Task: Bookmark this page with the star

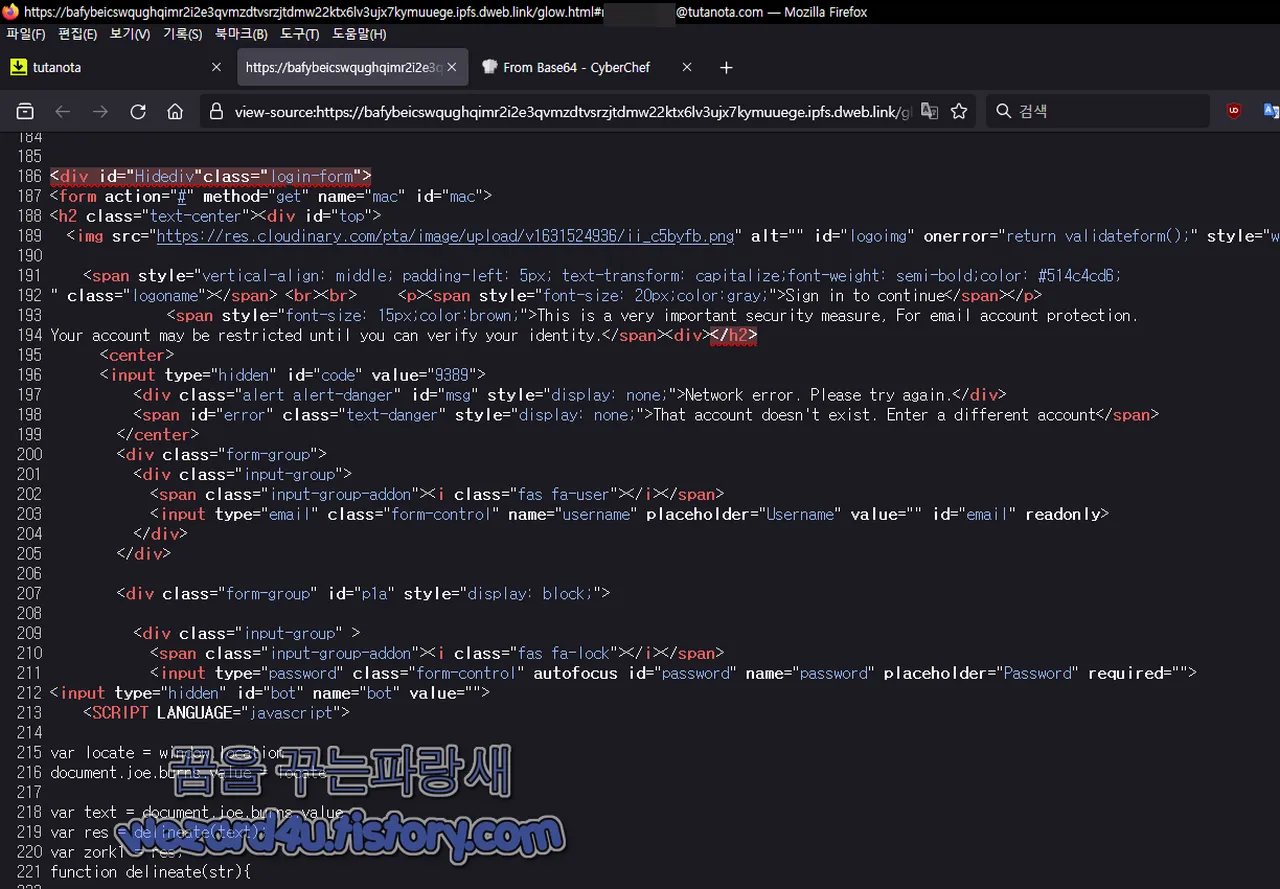Action: (x=959, y=111)
